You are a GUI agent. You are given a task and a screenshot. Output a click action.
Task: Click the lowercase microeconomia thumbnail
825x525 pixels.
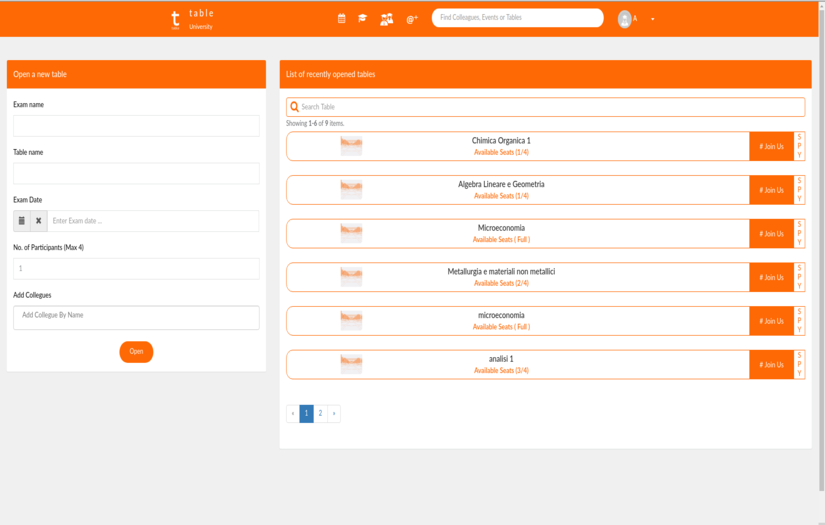[x=351, y=321]
